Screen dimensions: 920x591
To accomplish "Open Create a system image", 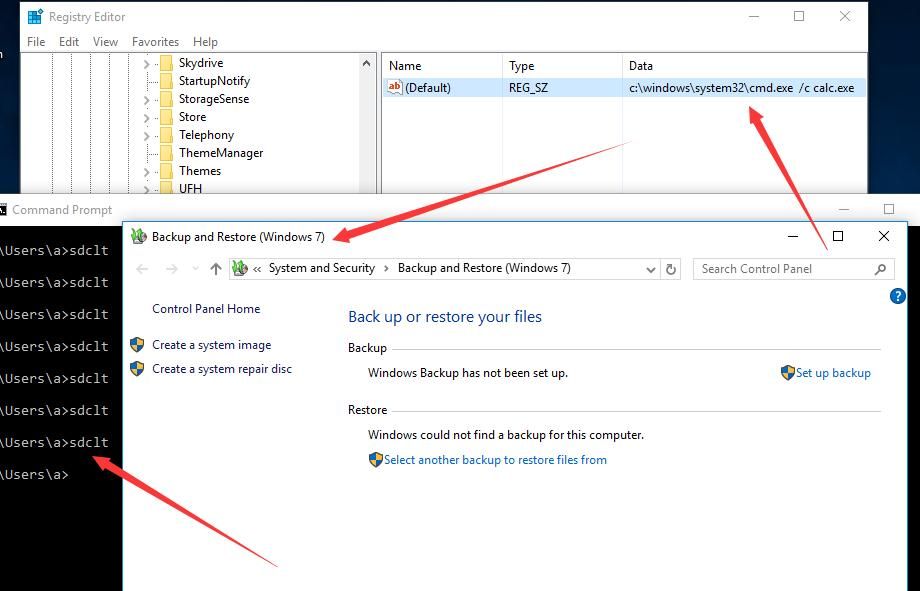I will (211, 345).
